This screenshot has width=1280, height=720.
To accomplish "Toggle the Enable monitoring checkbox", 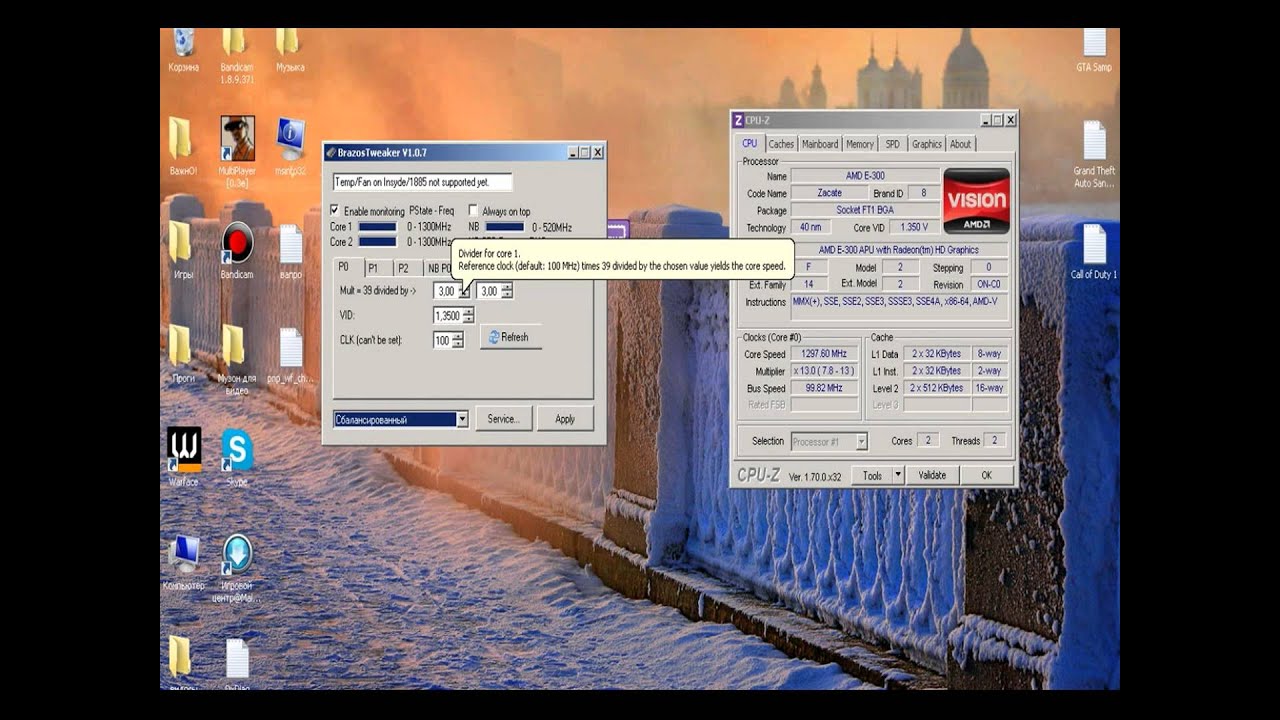I will pos(335,211).
